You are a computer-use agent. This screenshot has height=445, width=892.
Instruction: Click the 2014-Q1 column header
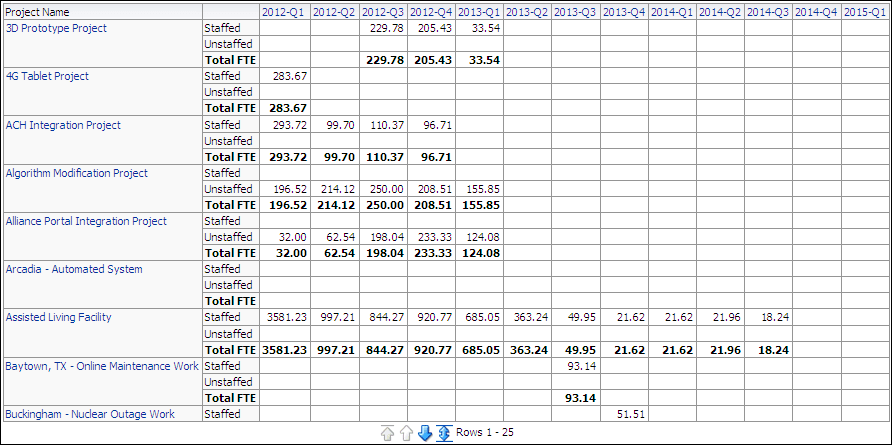pos(672,11)
